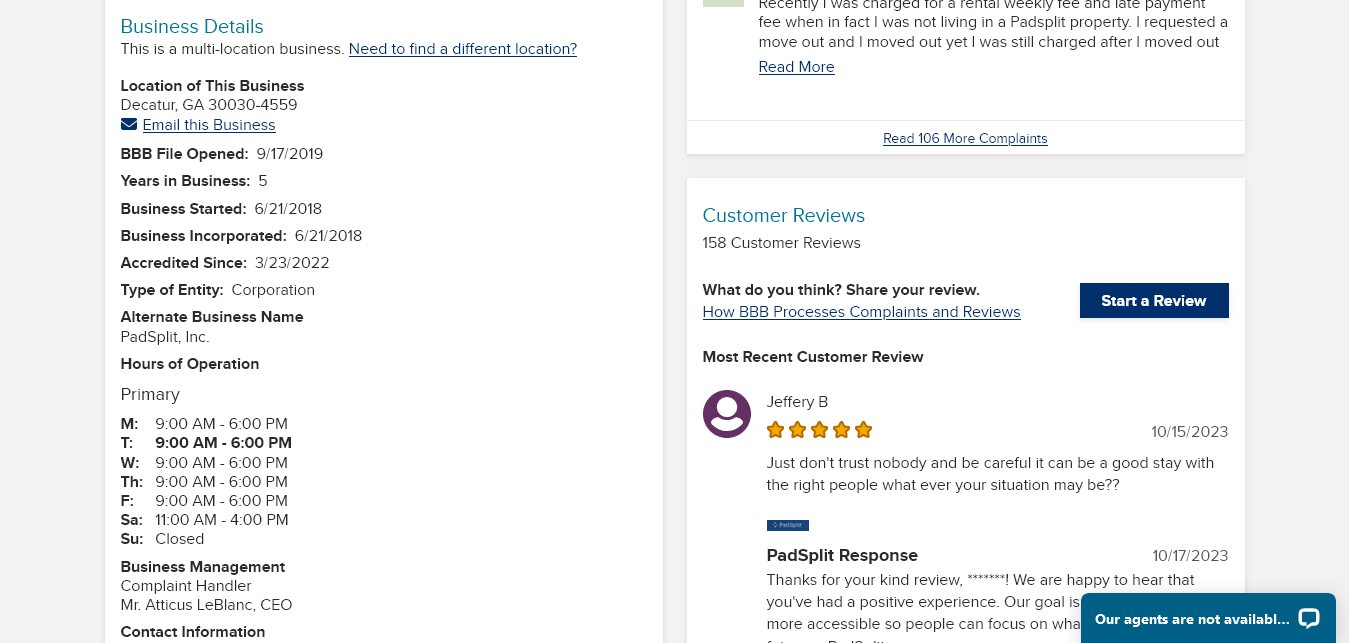Click the green thumbnail beside complaint text
The image size is (1349, 643).
point(723,3)
